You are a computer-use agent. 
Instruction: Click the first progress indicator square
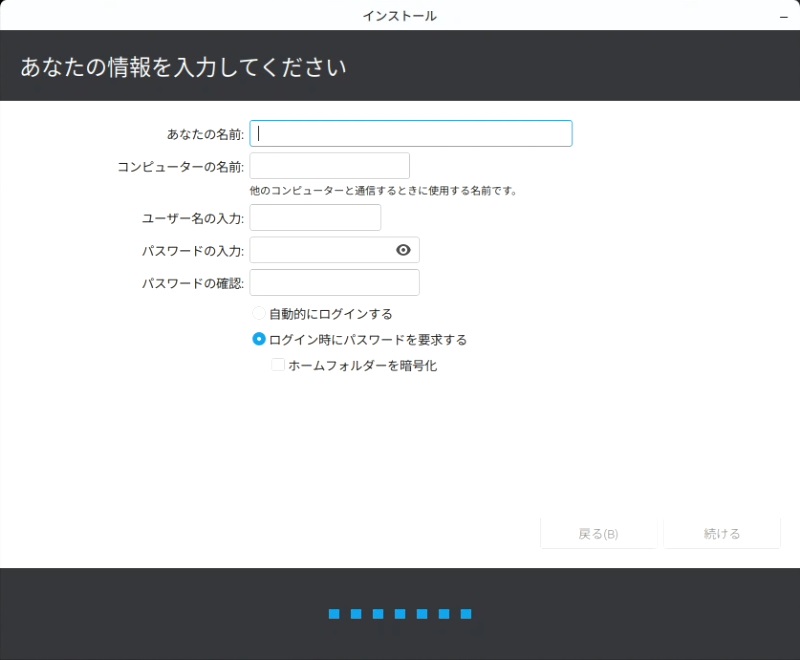coord(334,614)
